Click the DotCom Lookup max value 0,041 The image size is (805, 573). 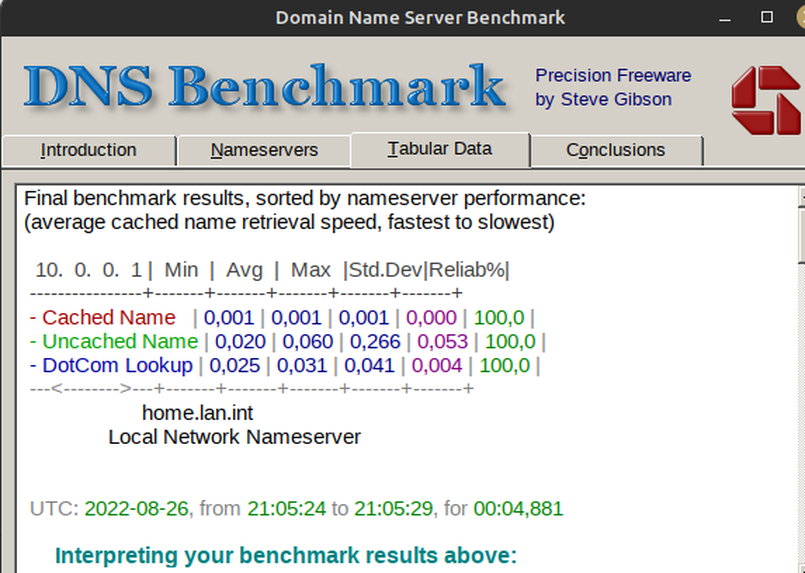(x=369, y=366)
